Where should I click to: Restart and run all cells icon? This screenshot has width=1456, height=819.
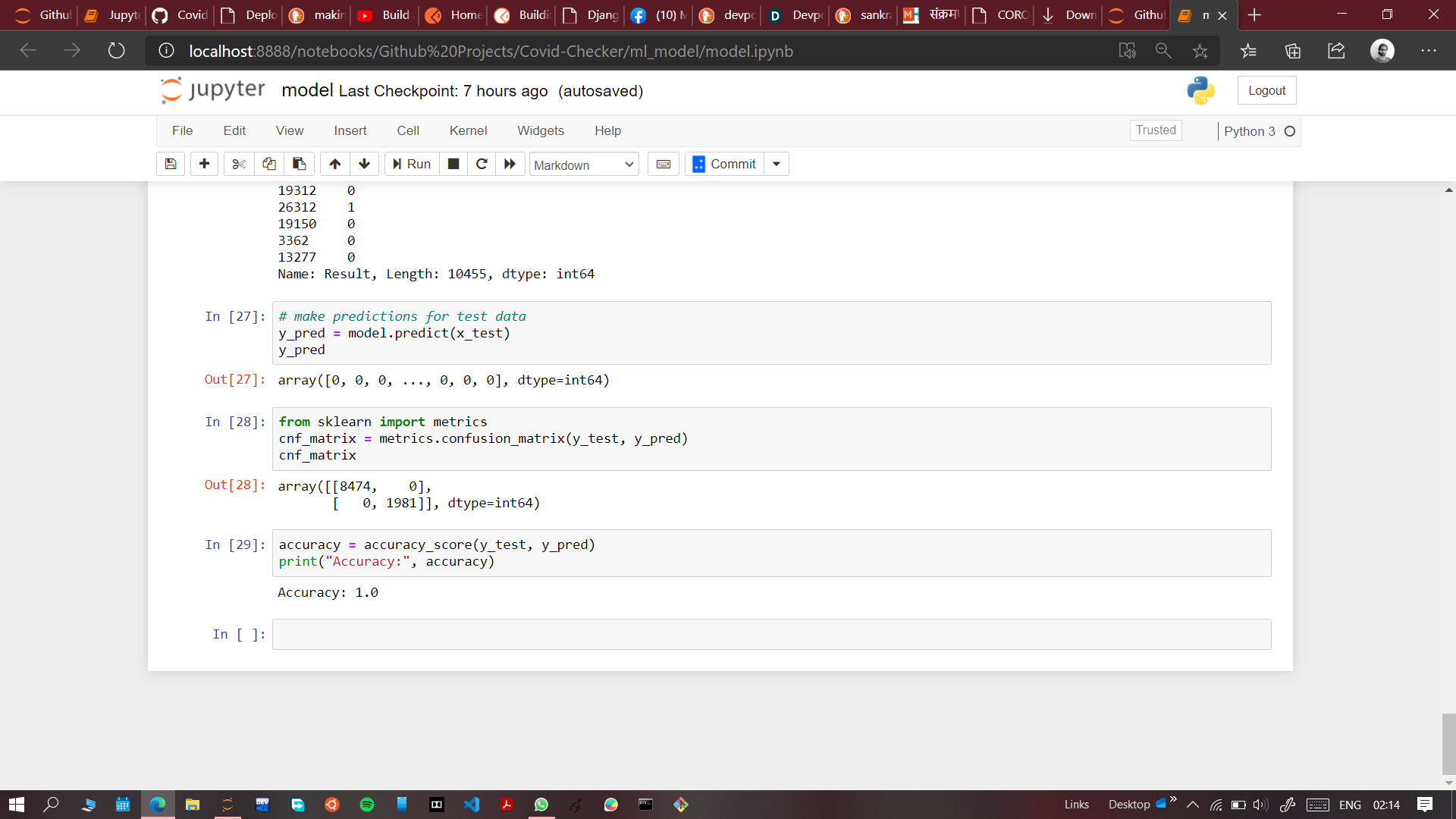tap(510, 164)
